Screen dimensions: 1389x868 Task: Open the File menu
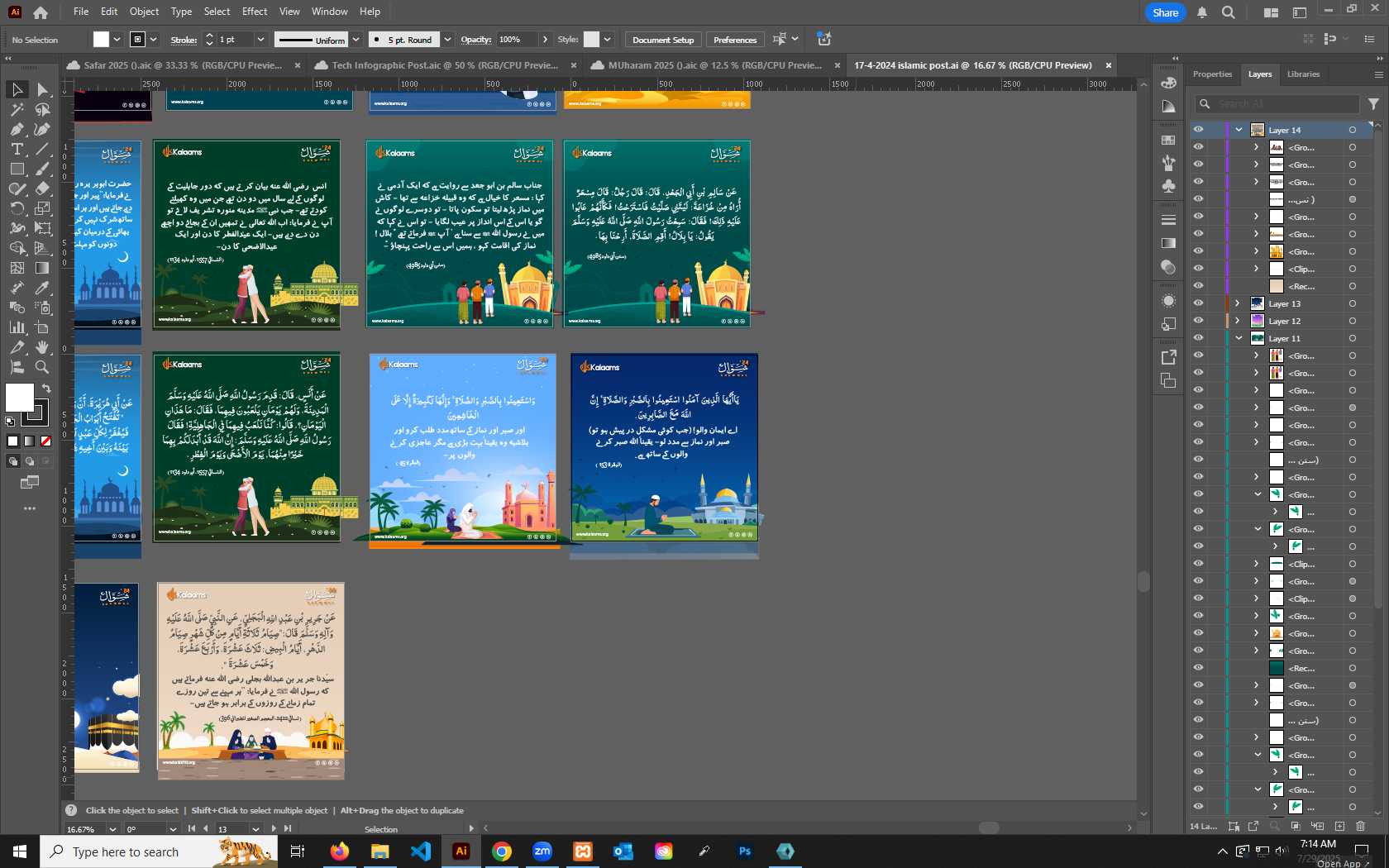click(x=81, y=12)
